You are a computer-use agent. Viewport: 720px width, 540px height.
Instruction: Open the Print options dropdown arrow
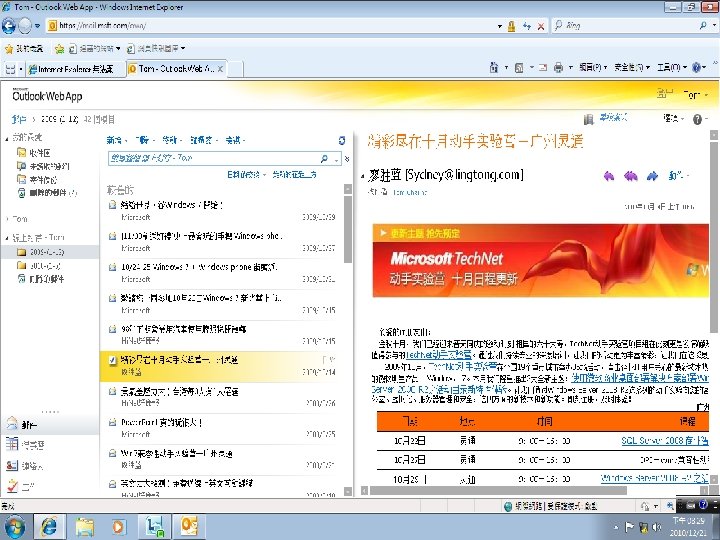[570, 68]
